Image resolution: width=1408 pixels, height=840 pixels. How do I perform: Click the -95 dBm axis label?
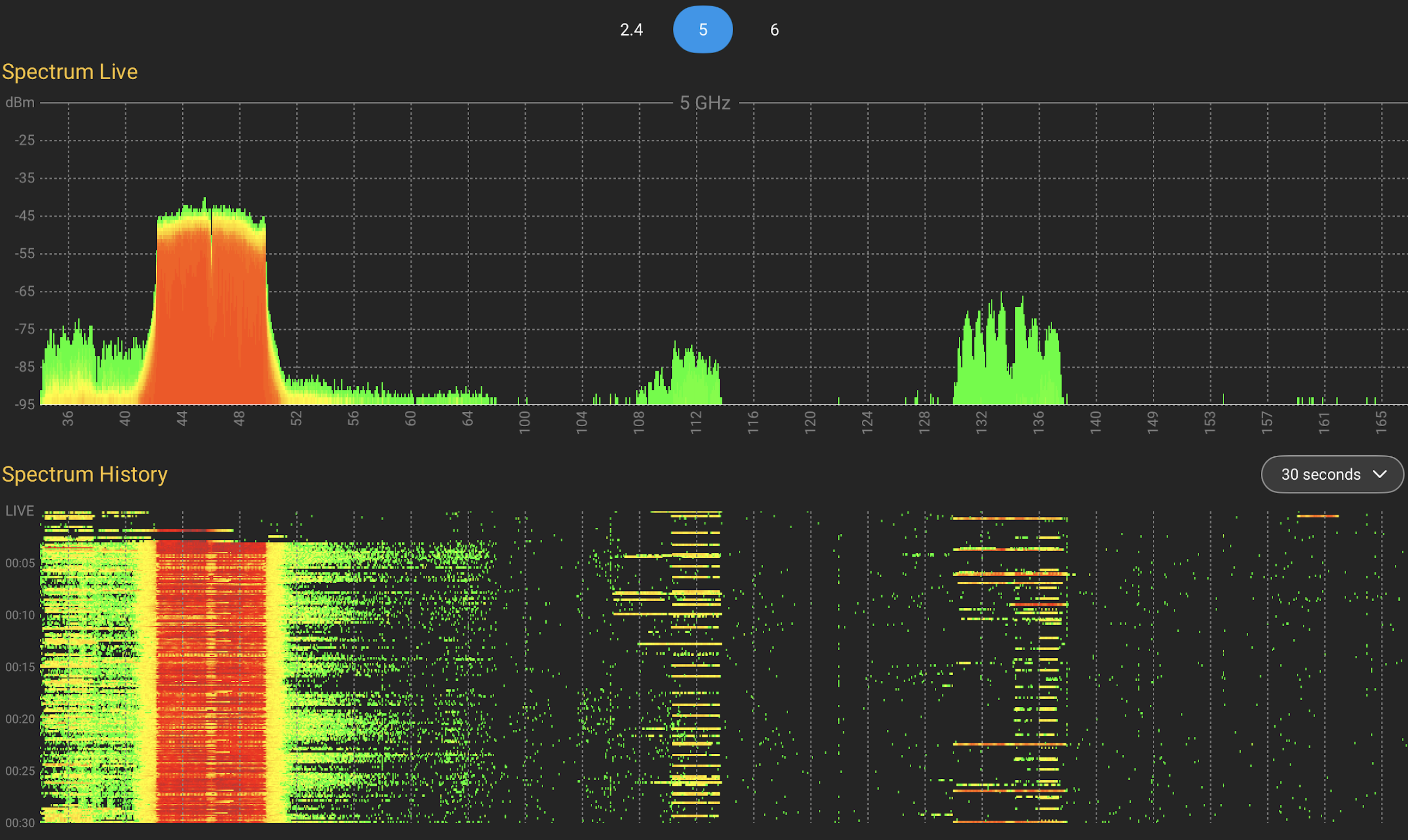(x=25, y=404)
